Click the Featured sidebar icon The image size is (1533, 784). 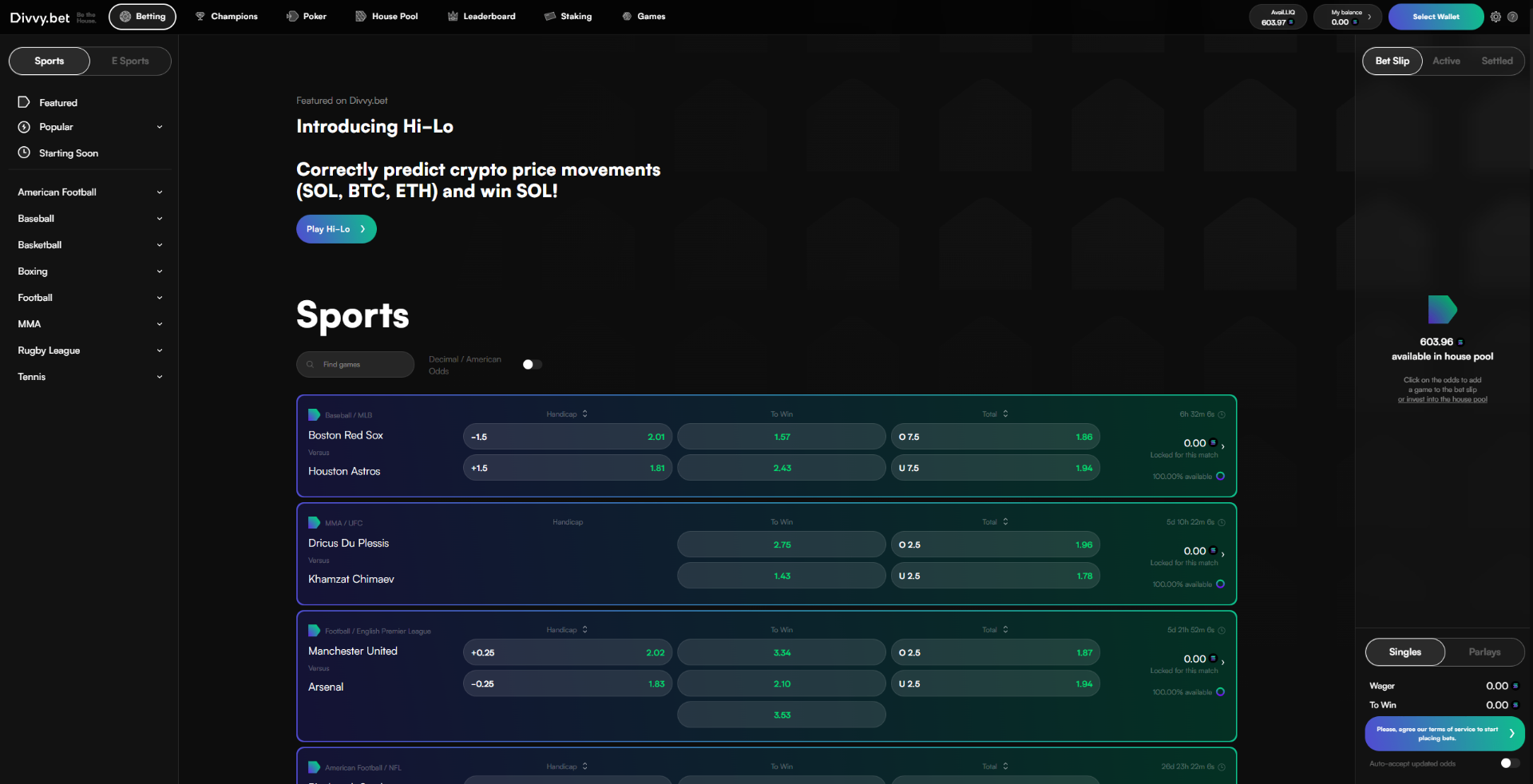pos(24,102)
